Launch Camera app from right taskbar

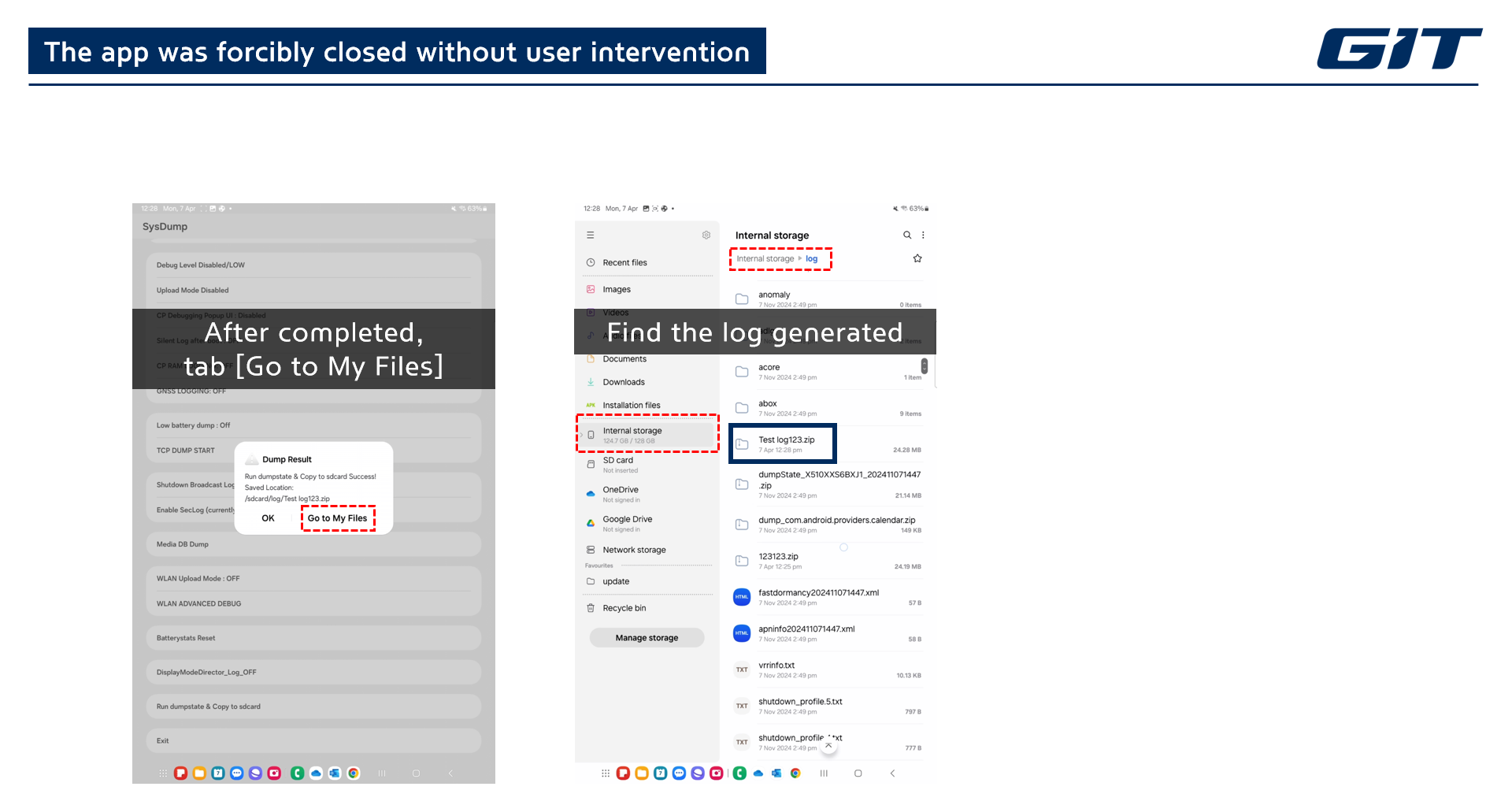(x=717, y=773)
